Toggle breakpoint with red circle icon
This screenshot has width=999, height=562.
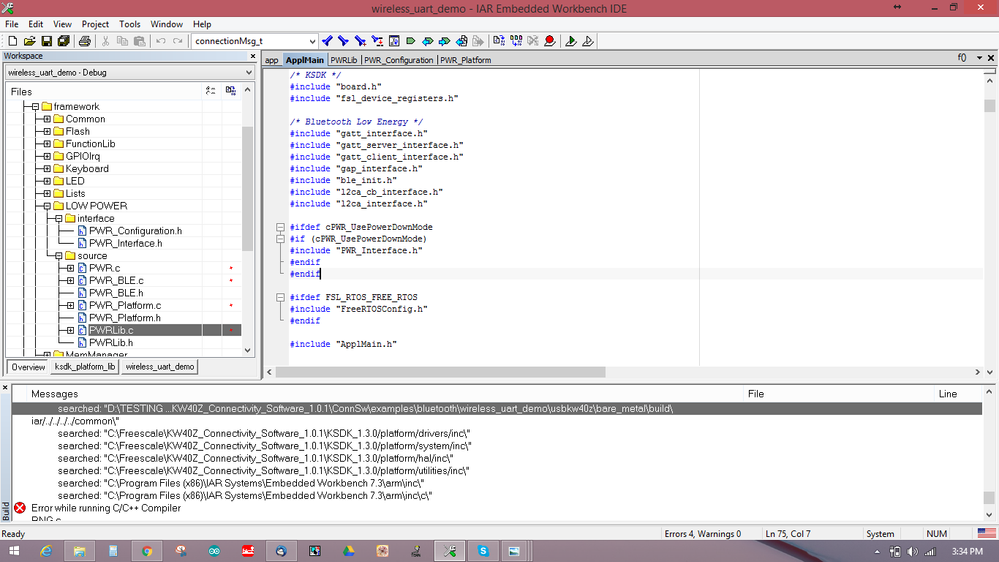tap(550, 41)
